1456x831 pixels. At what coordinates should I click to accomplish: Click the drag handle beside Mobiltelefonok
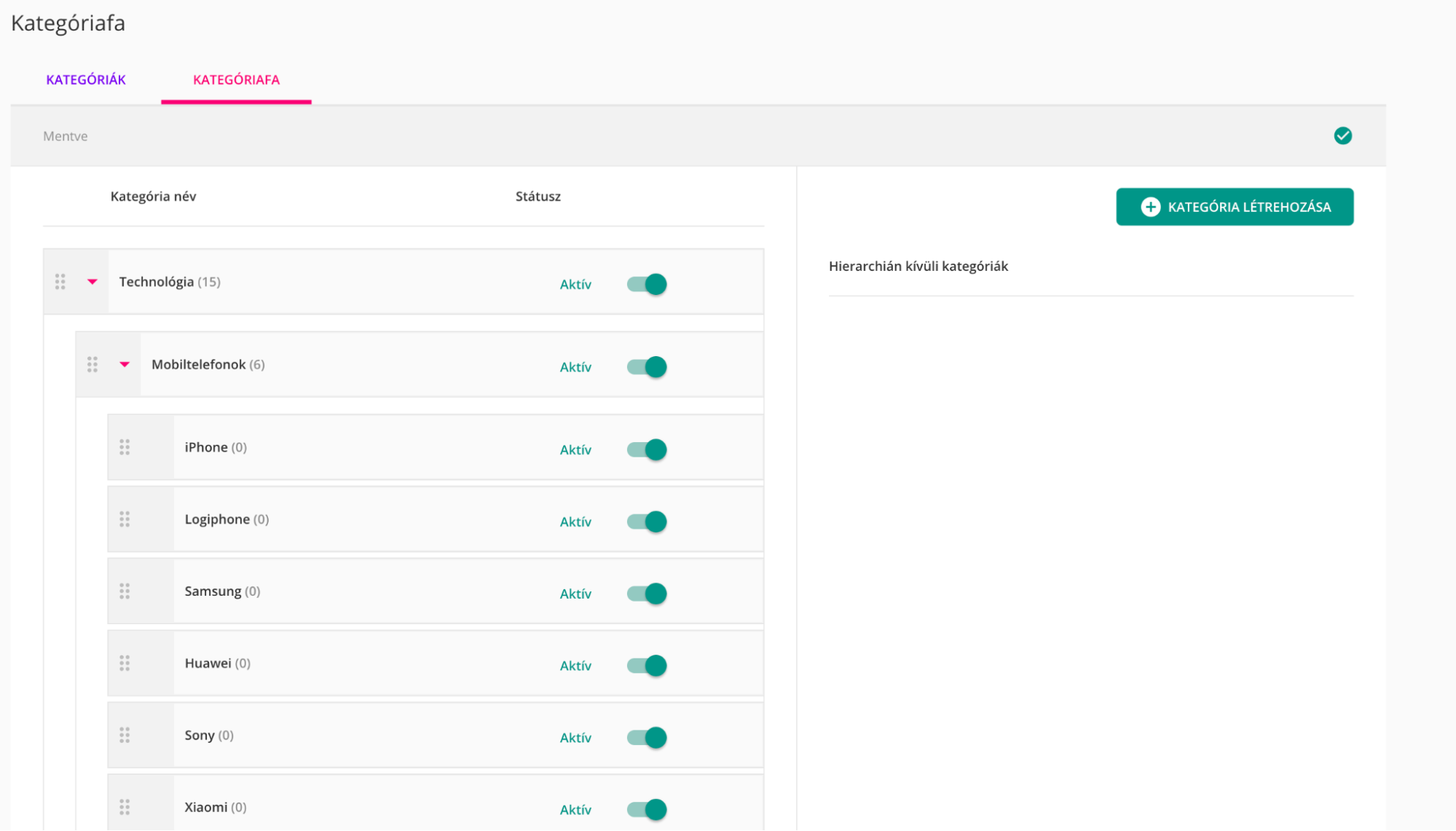point(93,364)
